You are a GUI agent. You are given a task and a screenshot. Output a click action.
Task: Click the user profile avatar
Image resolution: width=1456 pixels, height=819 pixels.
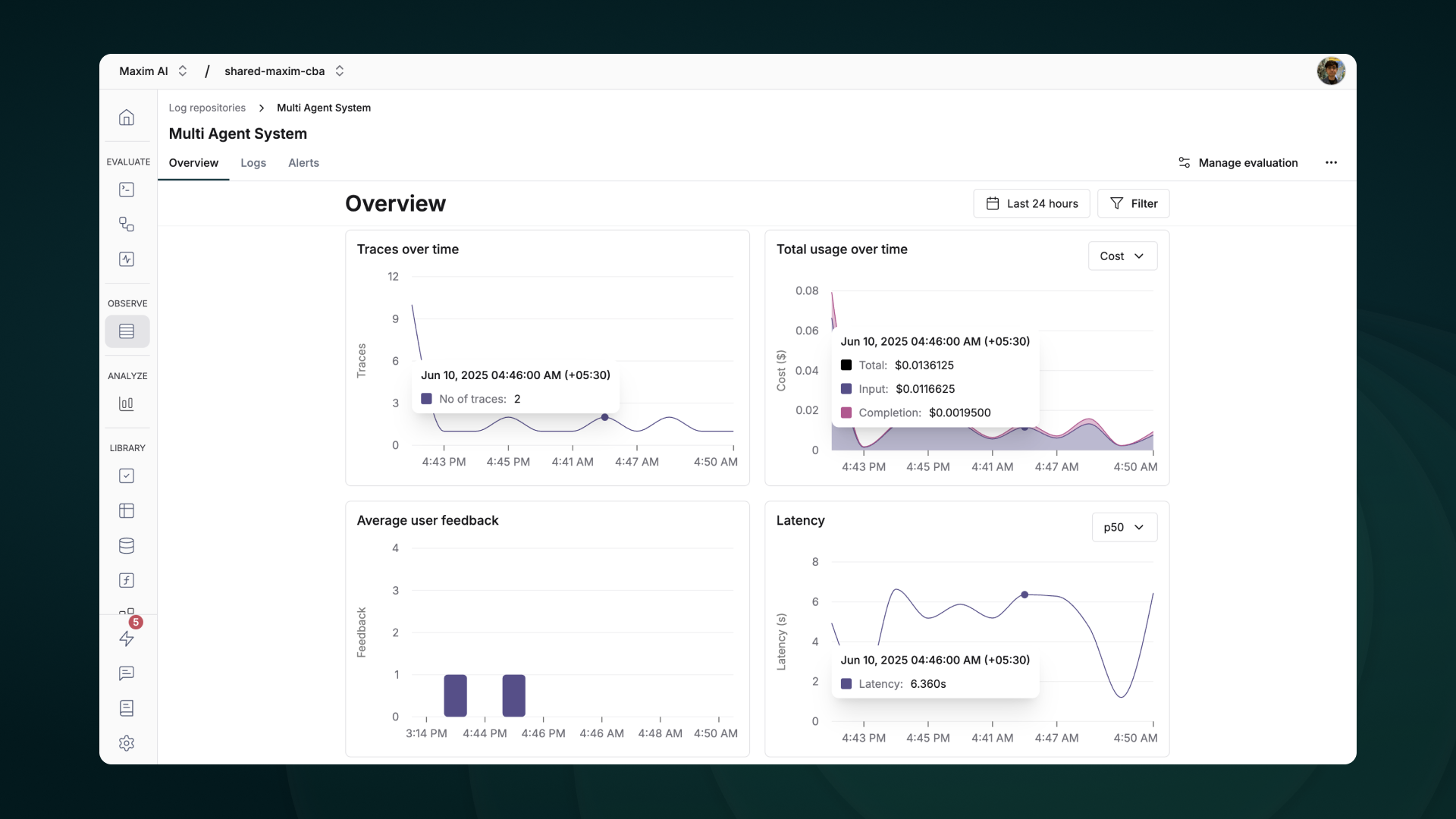click(x=1331, y=71)
